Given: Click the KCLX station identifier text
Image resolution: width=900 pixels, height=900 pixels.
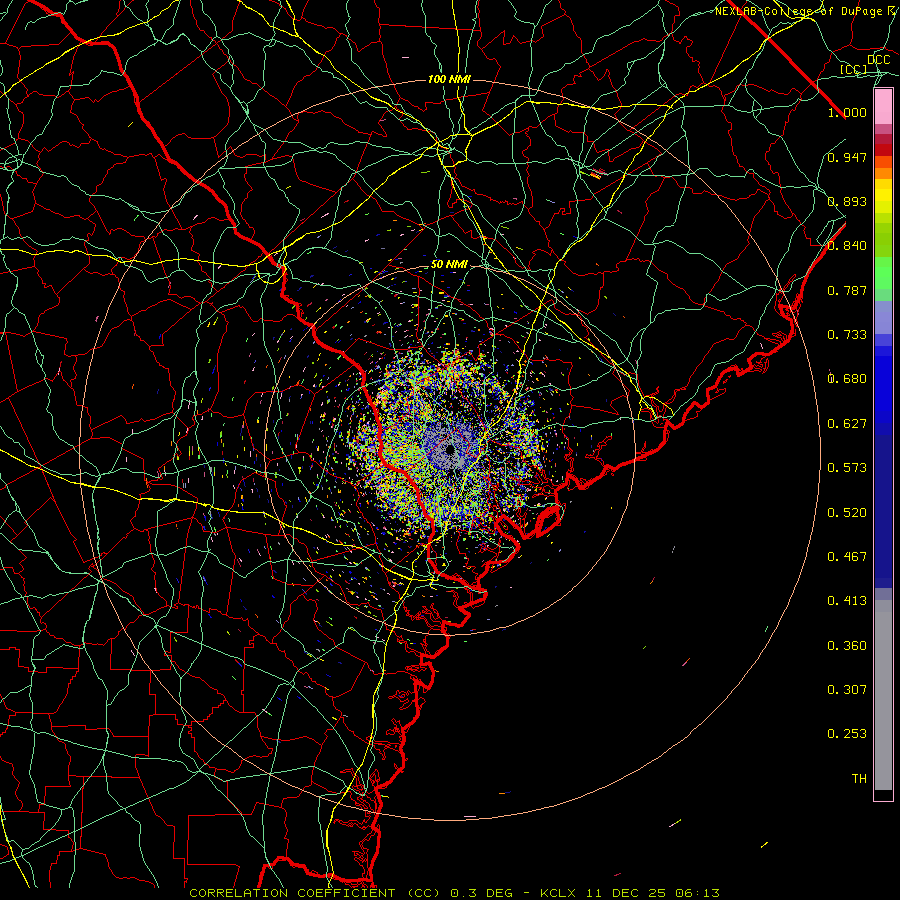Looking at the screenshot, I should [558, 893].
